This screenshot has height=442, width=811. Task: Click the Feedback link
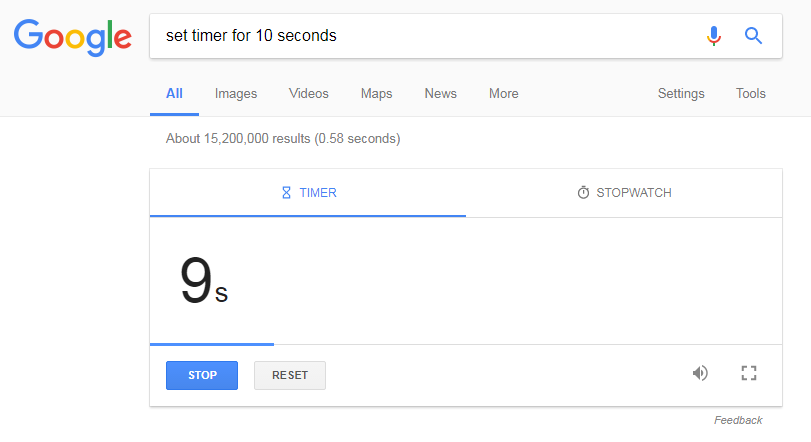738,420
